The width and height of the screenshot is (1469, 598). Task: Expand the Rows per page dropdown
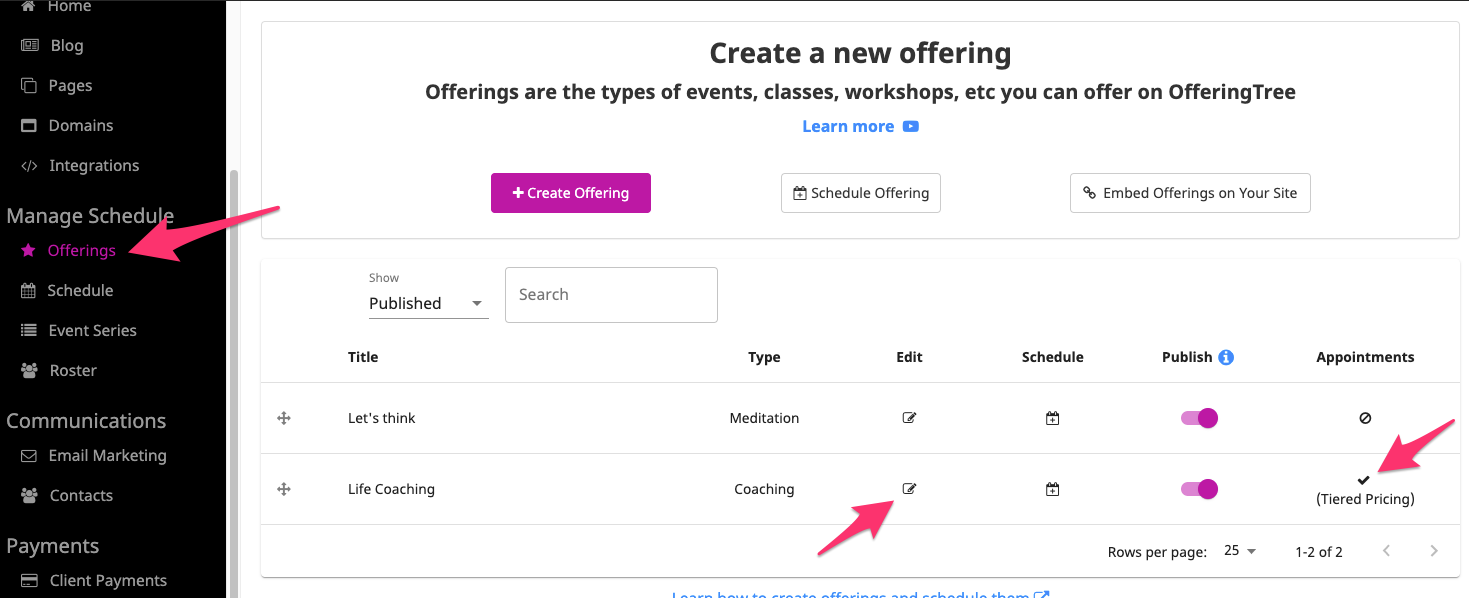pyautogui.click(x=1240, y=551)
